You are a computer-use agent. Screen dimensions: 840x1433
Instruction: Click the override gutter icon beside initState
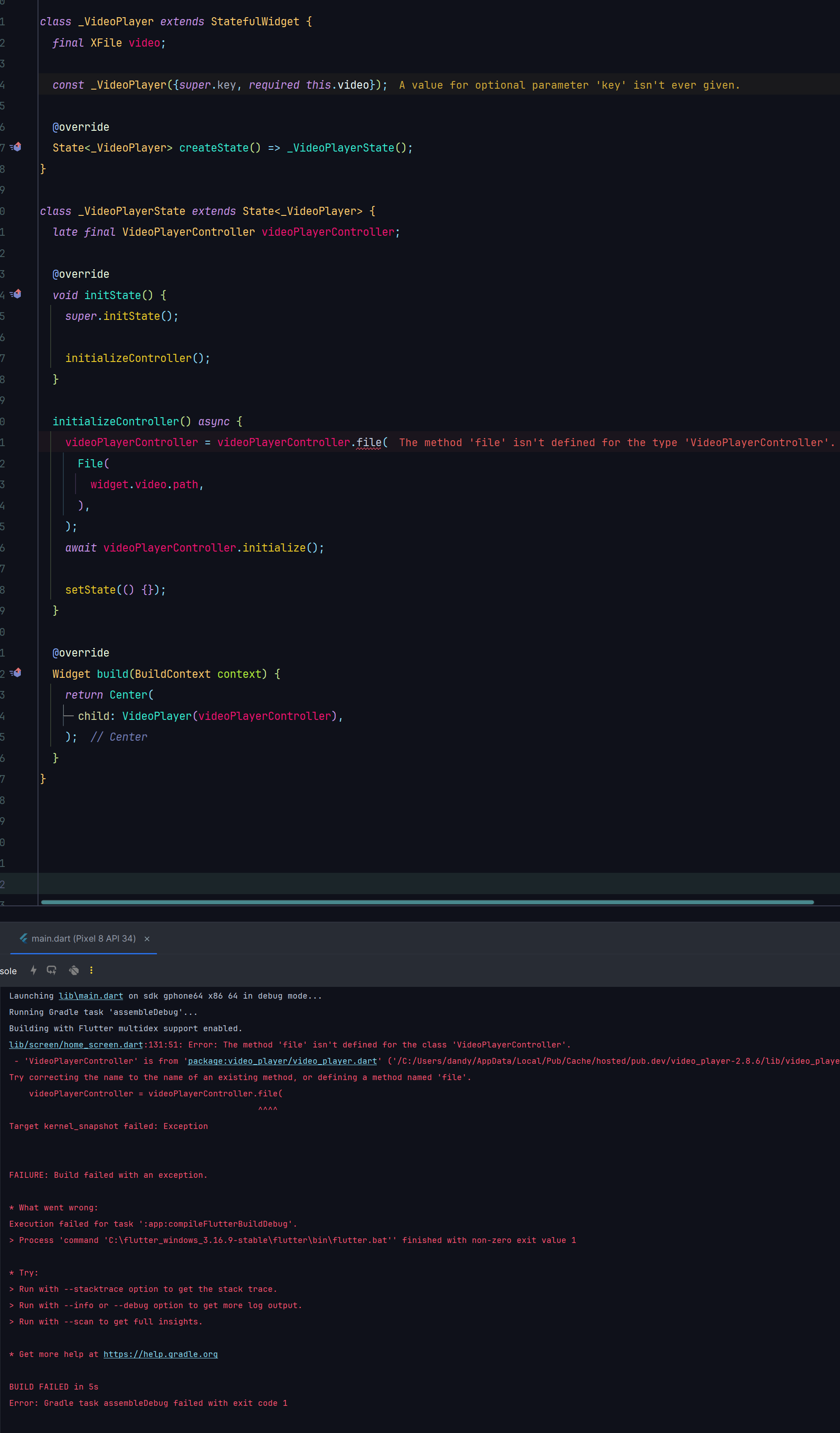point(16,294)
